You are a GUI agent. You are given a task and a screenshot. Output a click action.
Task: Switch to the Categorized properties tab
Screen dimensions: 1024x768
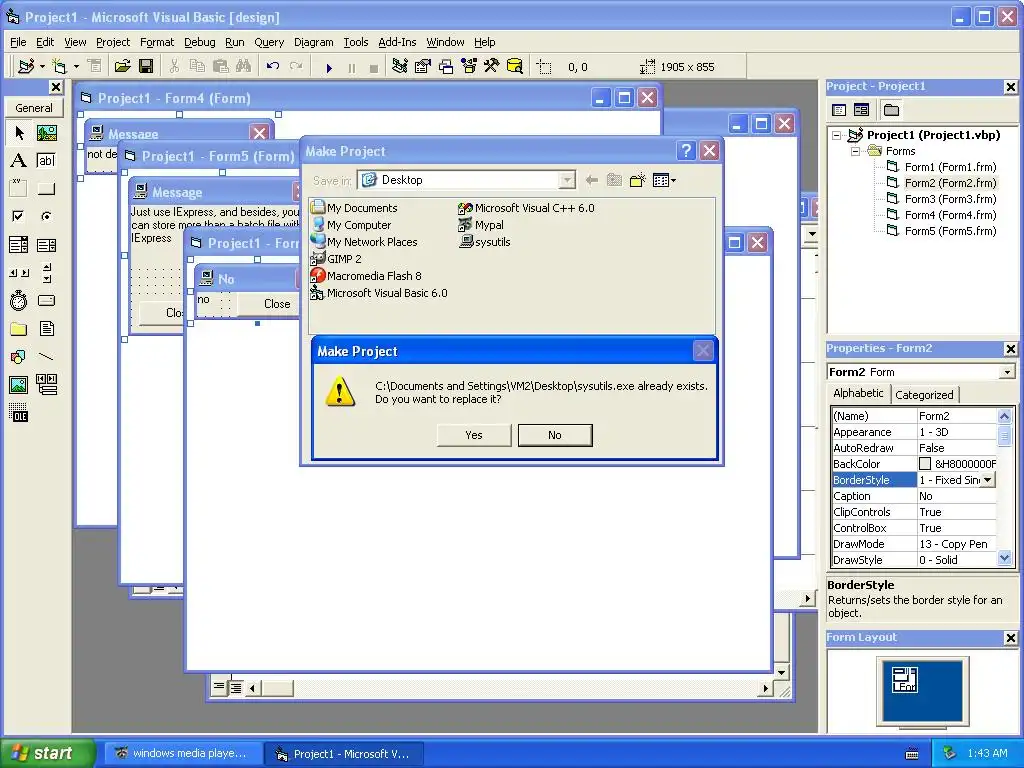[x=924, y=394]
